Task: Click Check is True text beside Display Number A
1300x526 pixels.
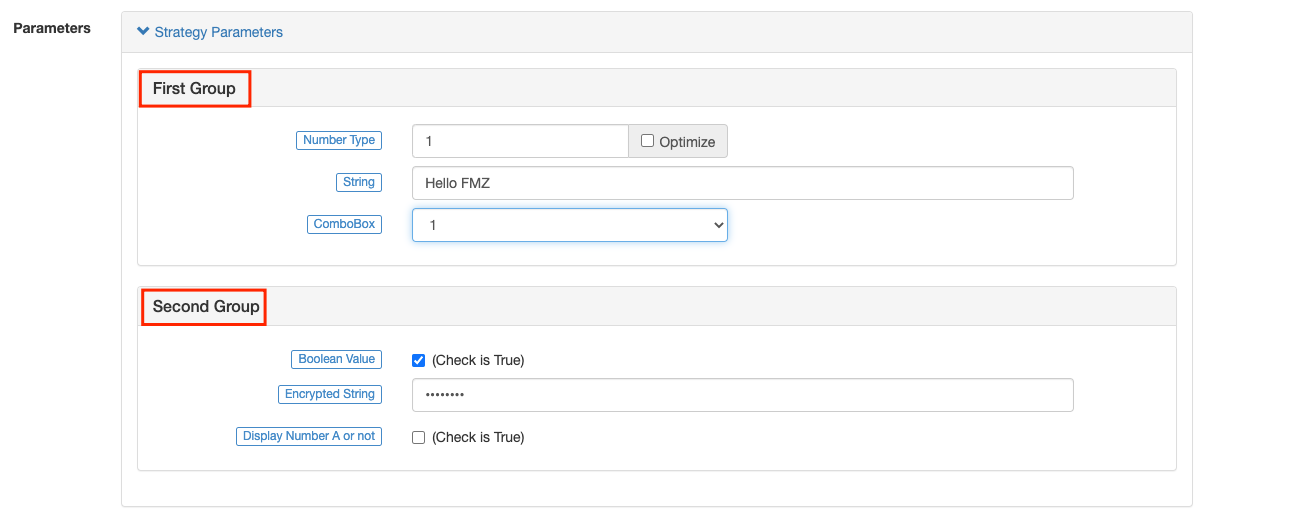Action: pyautogui.click(x=478, y=437)
